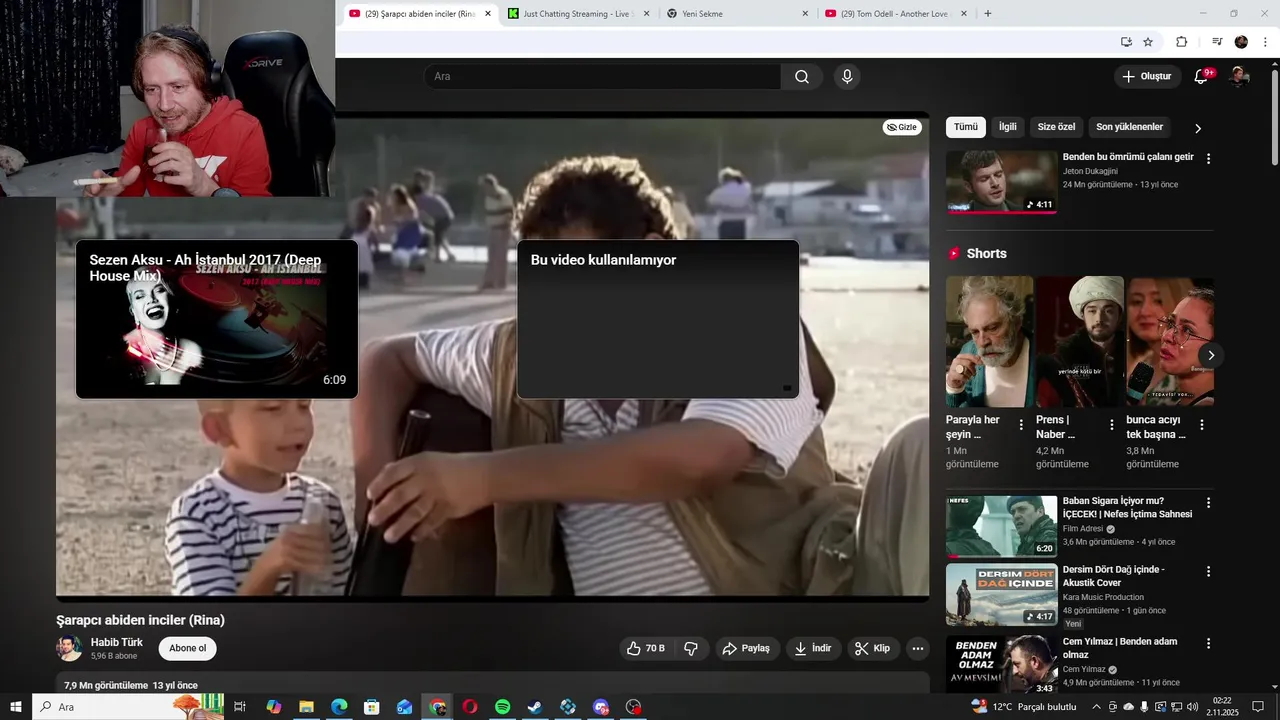
Task: Open Windows Start menu
Action: [15, 707]
